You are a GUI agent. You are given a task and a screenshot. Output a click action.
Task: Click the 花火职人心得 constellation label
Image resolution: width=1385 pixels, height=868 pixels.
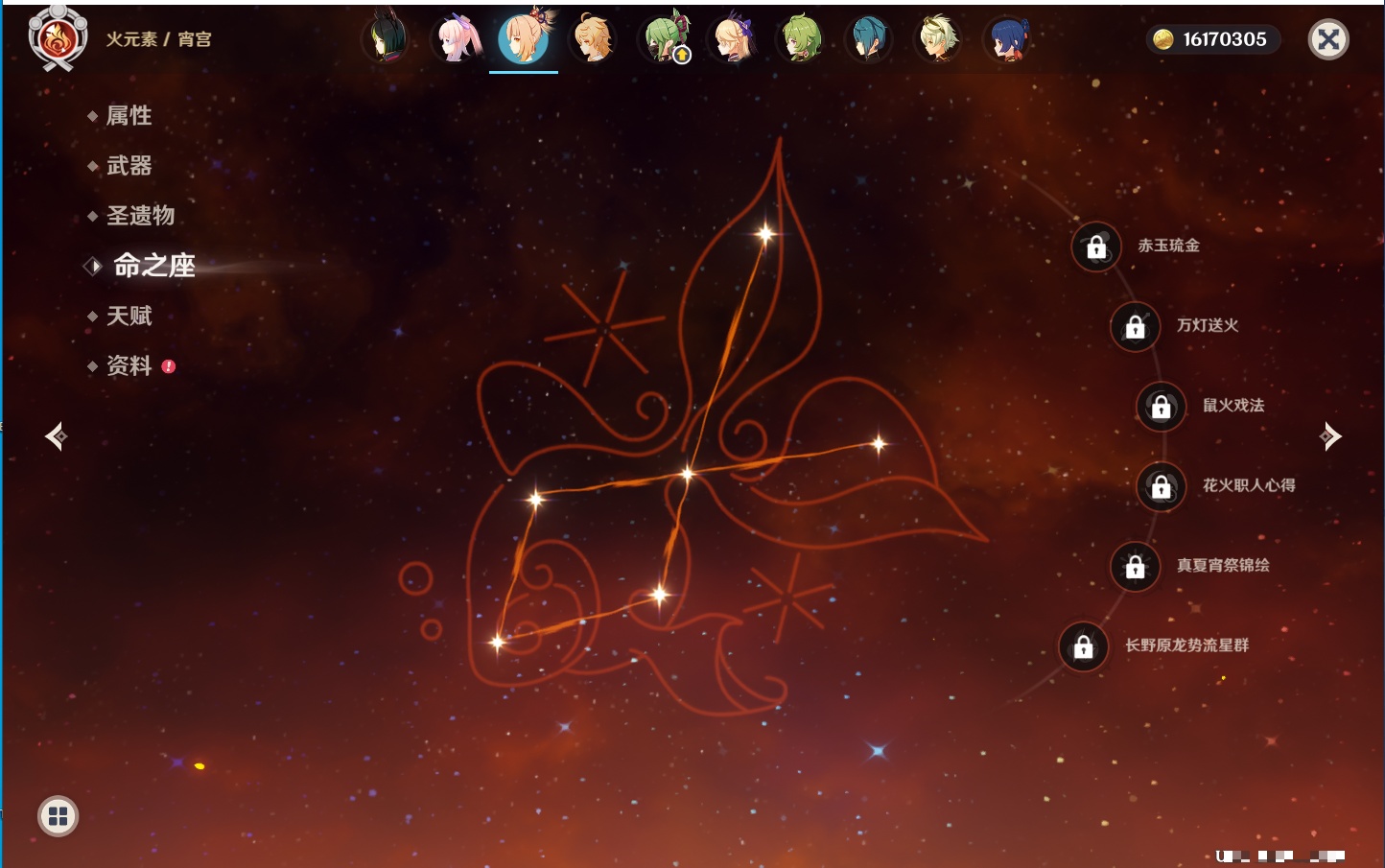[x=1249, y=485]
